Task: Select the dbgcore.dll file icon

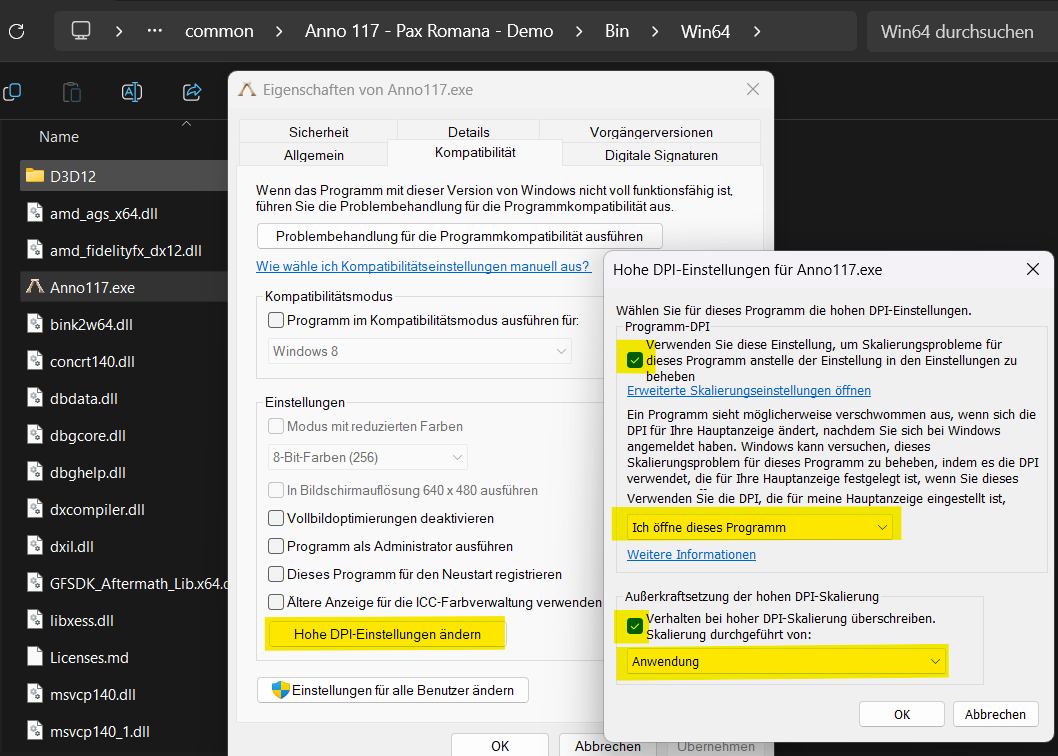Action: point(34,435)
